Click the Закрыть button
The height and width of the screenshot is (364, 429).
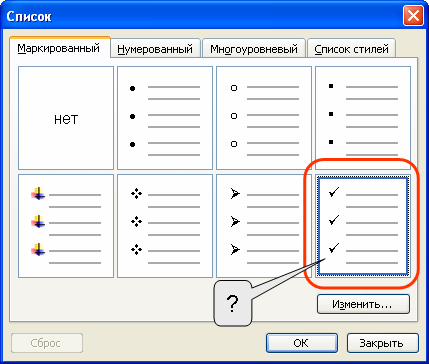pos(383,343)
